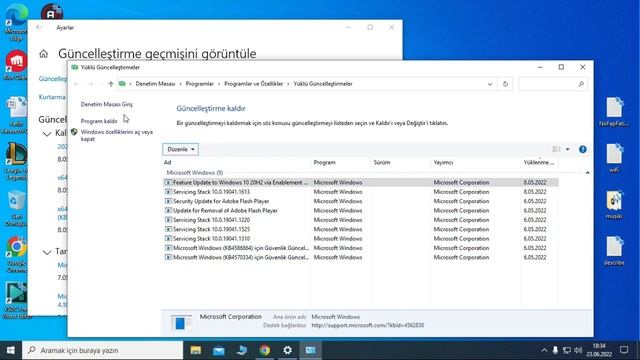Collapse the Microsoft Windows group arrow
The height and width of the screenshot is (360, 640).
[x=587, y=173]
